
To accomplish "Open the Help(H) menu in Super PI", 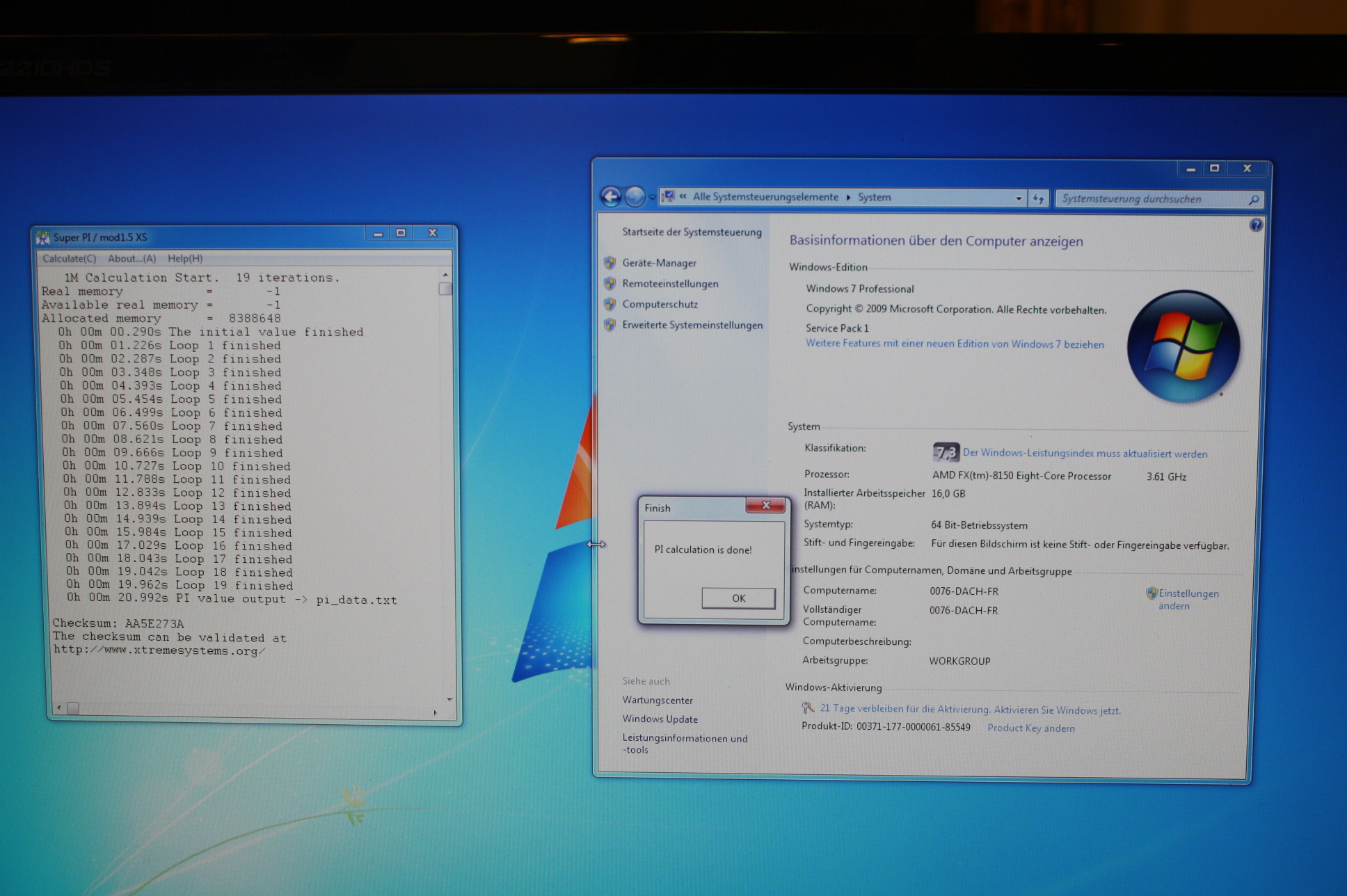I will point(185,259).
